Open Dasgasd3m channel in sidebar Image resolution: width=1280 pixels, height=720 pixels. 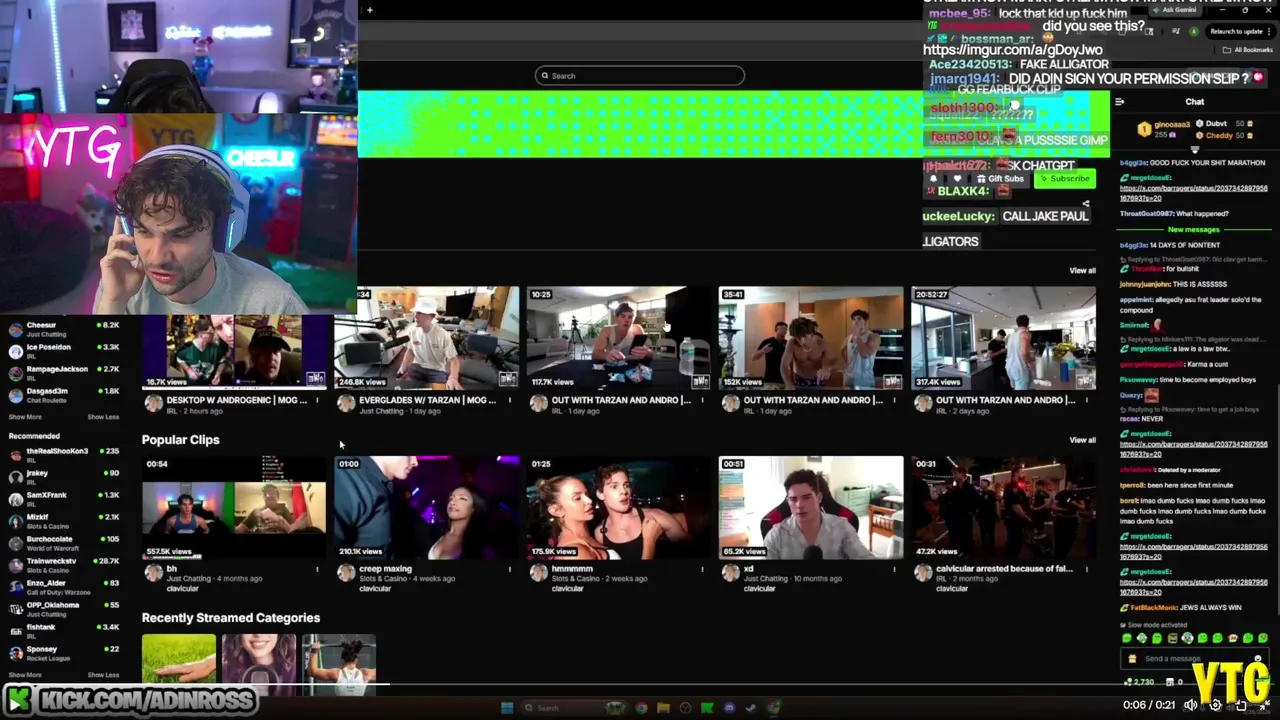coord(64,394)
